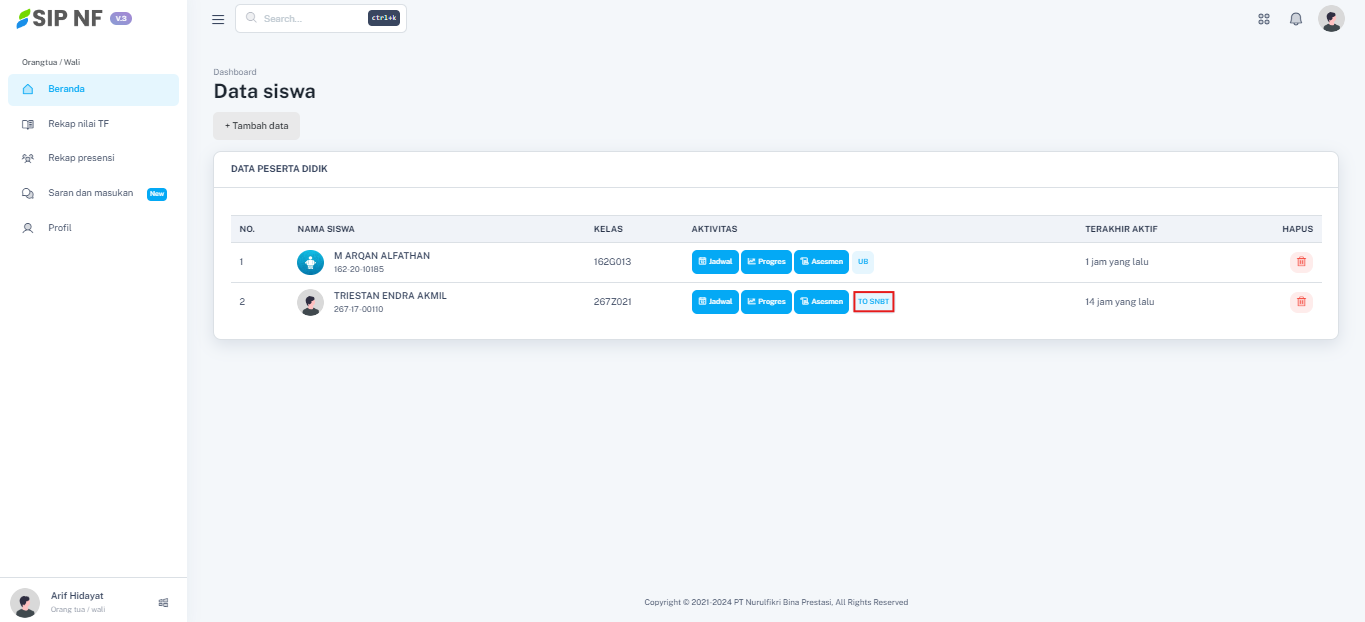Open Profil from the sidebar
Viewport: 1365px width, 622px height.
coord(93,228)
